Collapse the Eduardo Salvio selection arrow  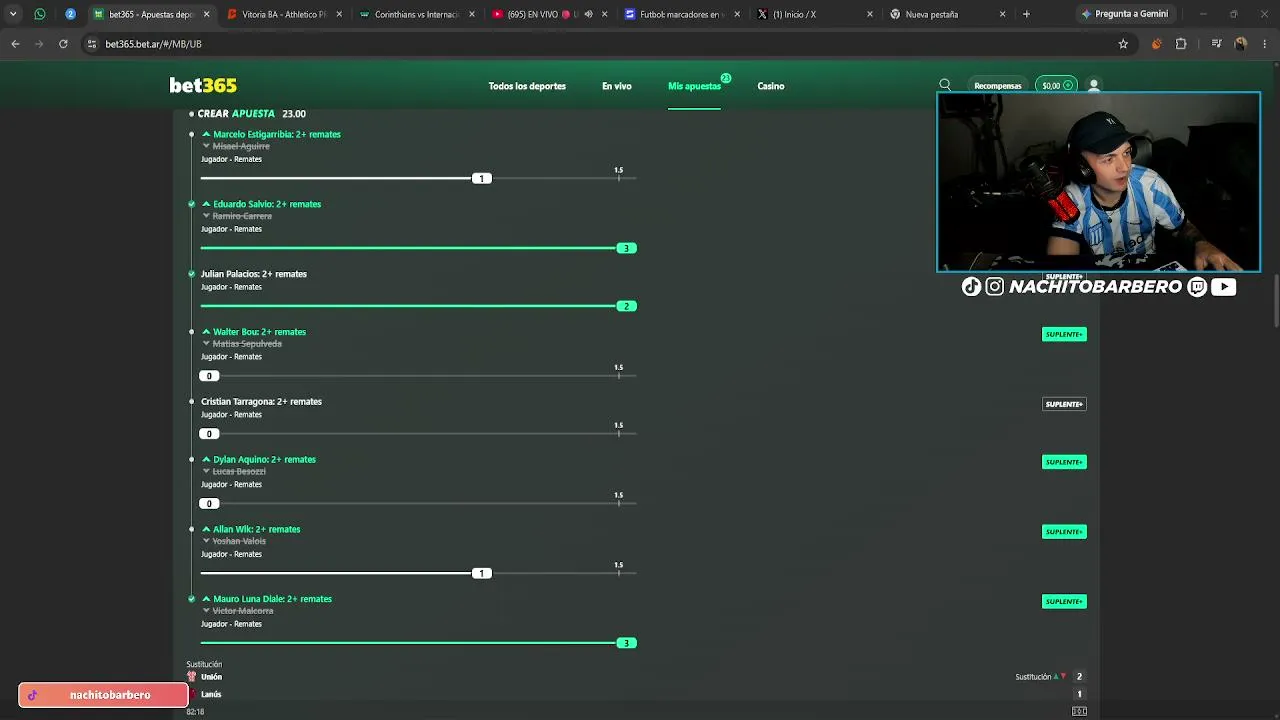click(206, 204)
